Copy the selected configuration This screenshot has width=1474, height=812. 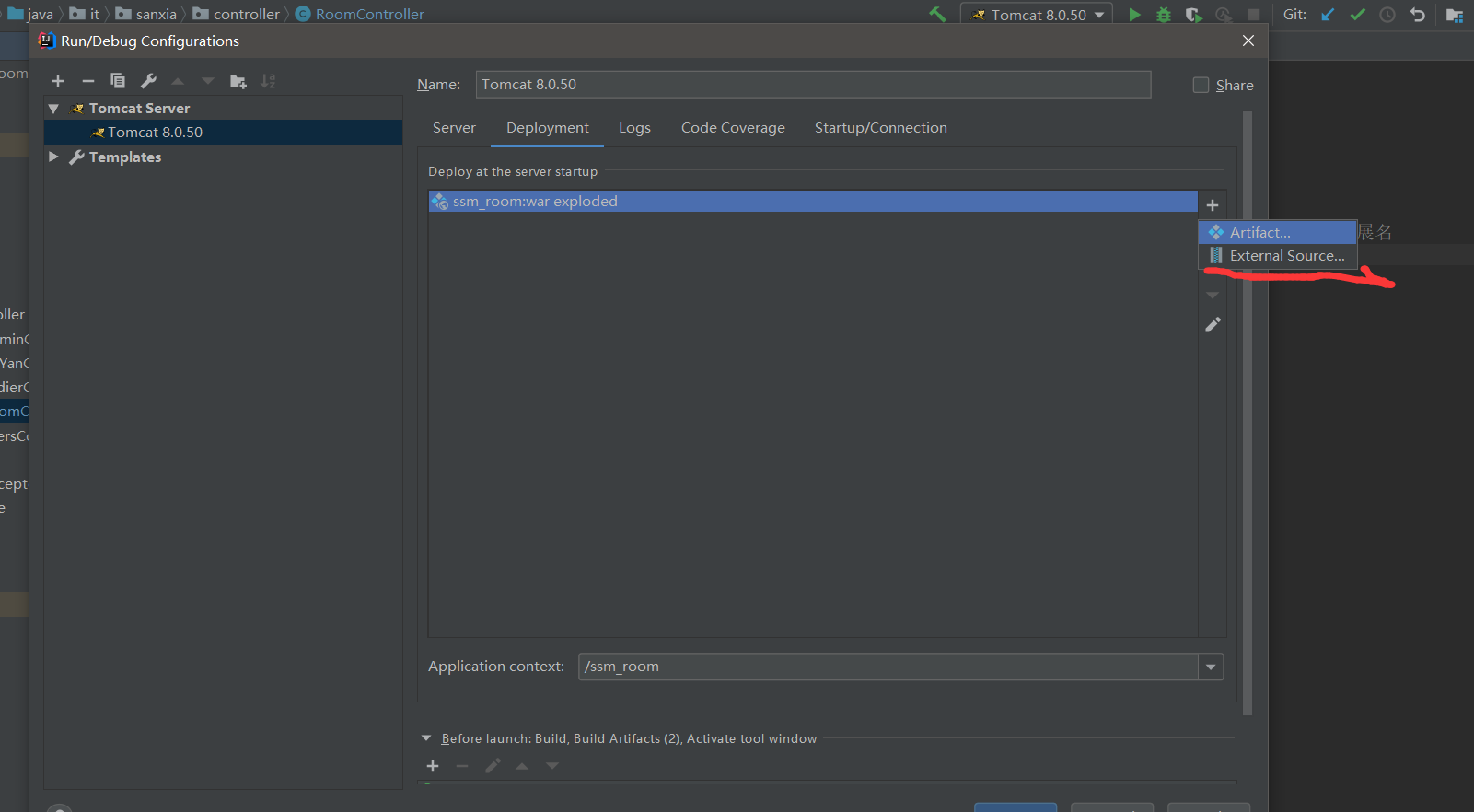pyautogui.click(x=118, y=81)
